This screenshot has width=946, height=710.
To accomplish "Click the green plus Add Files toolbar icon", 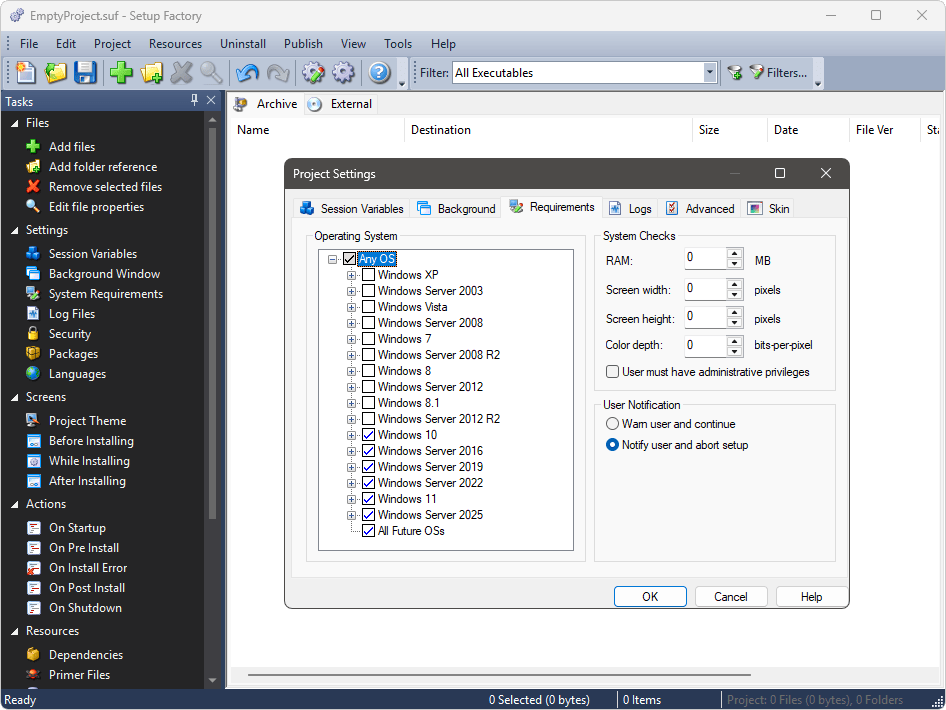I will [121, 72].
